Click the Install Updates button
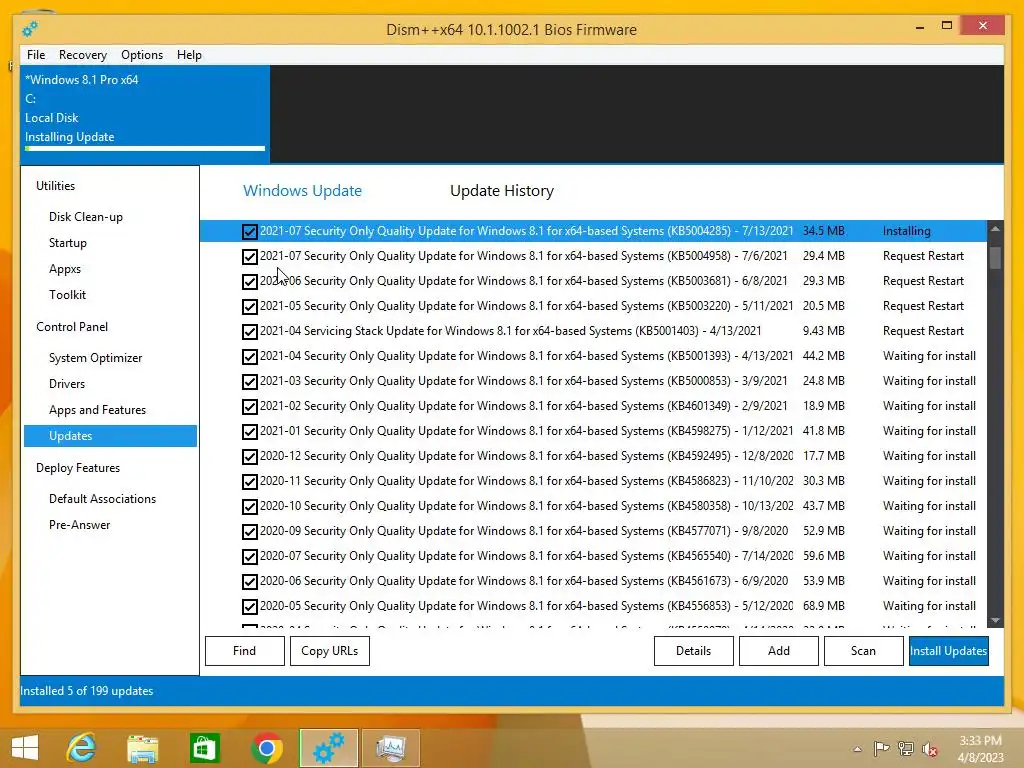Viewport: 1024px width, 768px height. coord(949,651)
